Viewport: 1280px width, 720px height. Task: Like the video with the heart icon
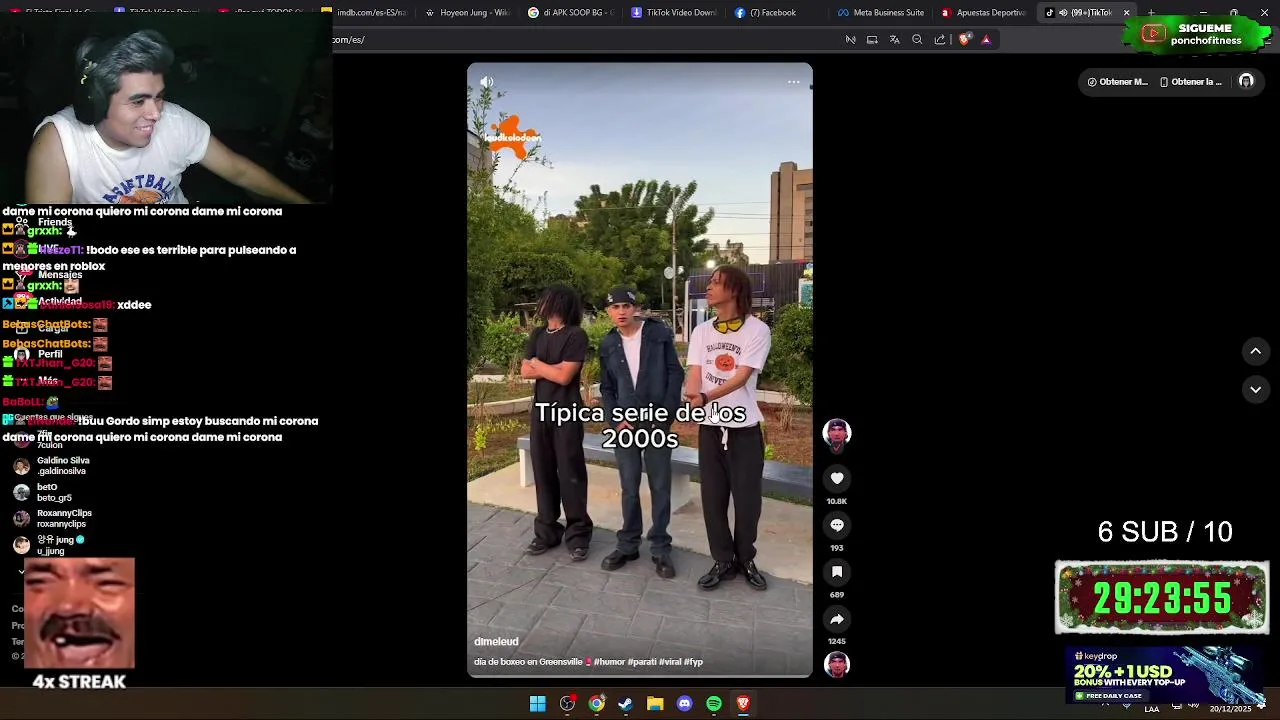coord(837,479)
